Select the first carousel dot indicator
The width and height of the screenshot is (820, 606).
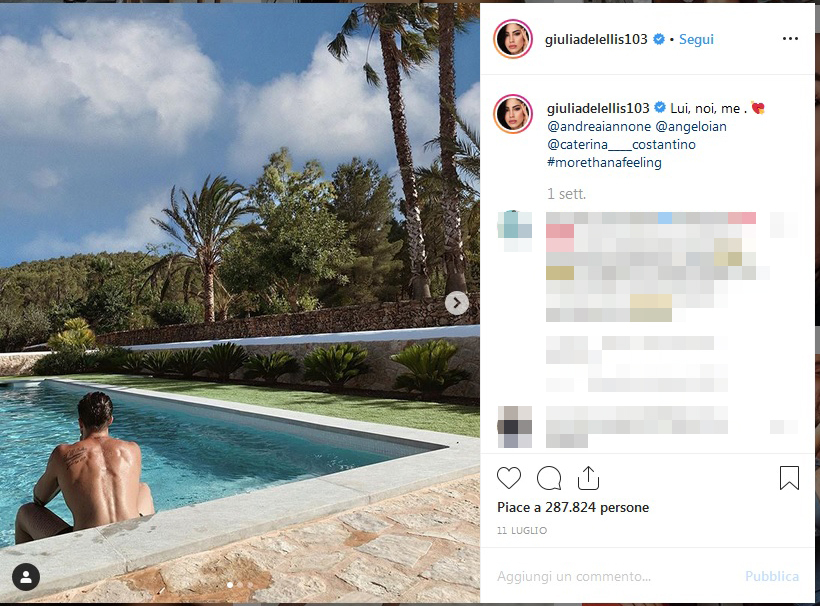pyautogui.click(x=230, y=585)
